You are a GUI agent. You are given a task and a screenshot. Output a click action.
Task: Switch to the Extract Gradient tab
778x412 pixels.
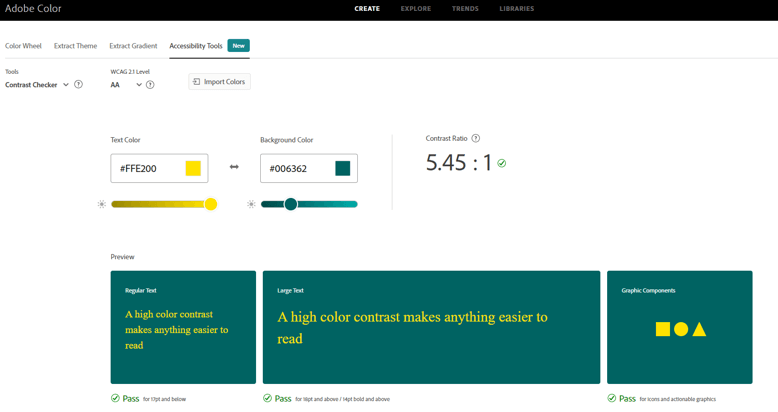click(x=133, y=46)
